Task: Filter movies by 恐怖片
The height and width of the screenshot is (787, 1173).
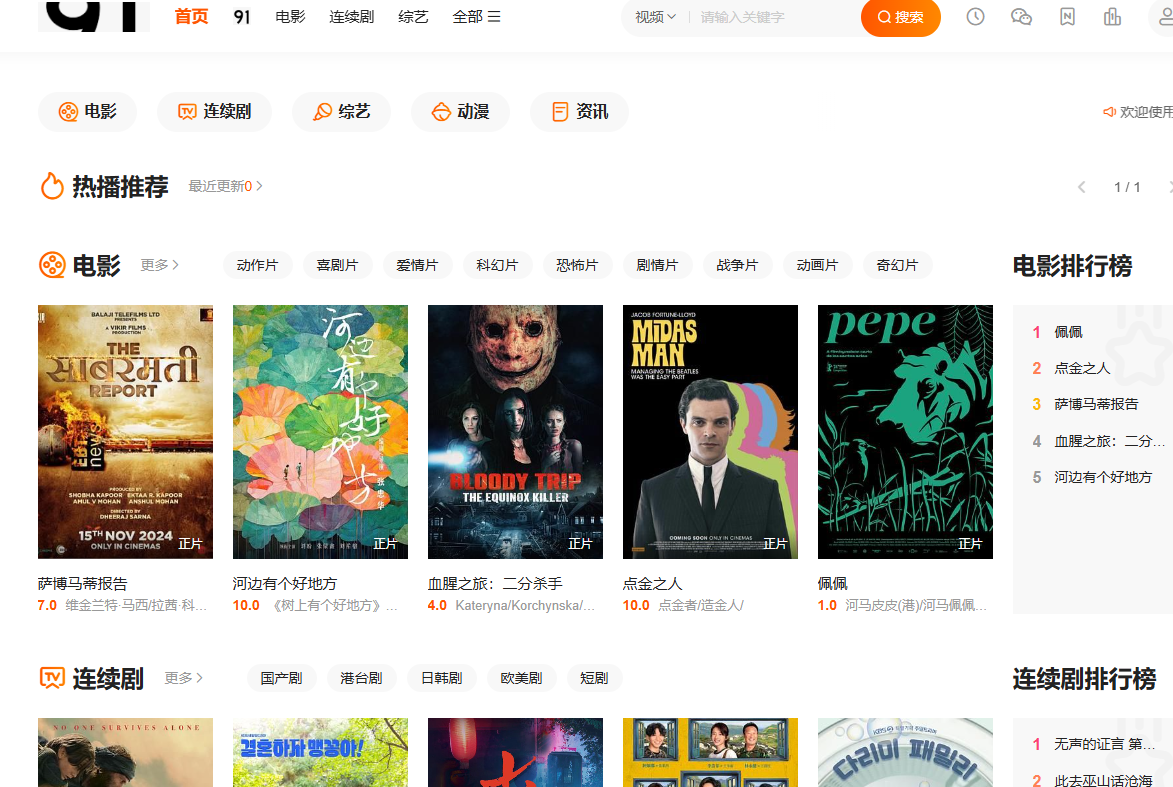Action: pos(578,266)
